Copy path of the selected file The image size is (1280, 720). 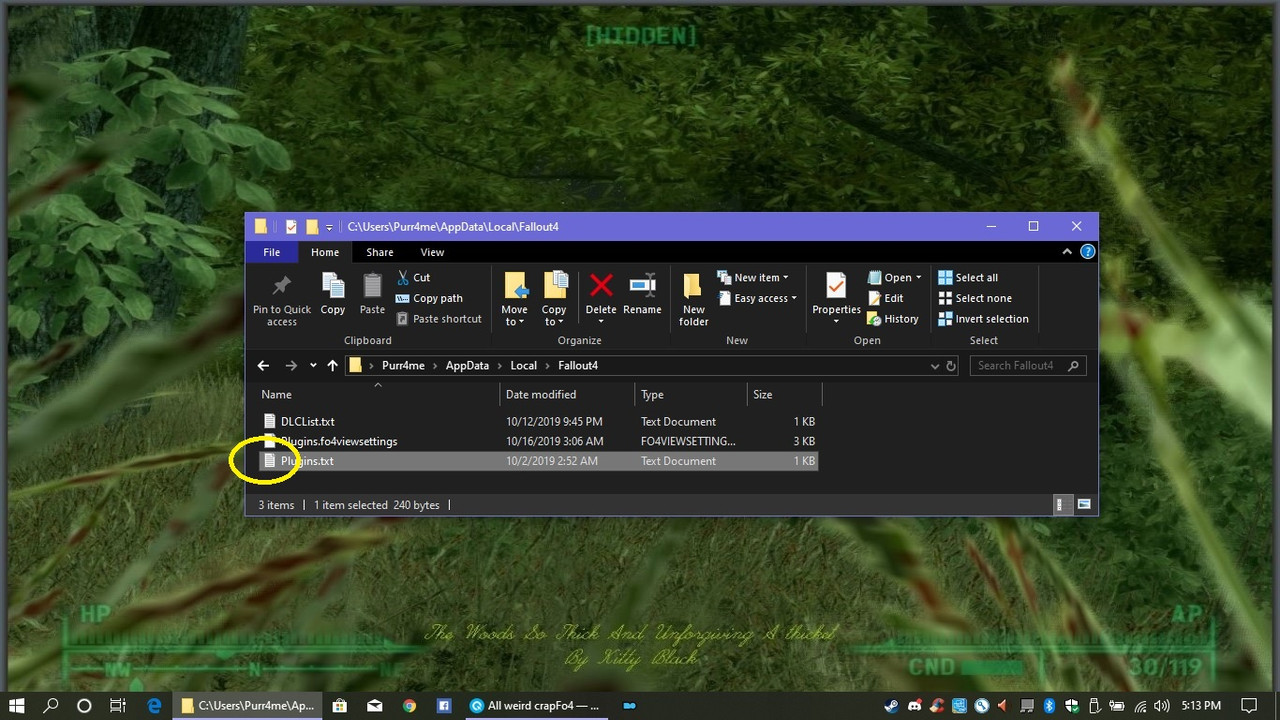429,298
